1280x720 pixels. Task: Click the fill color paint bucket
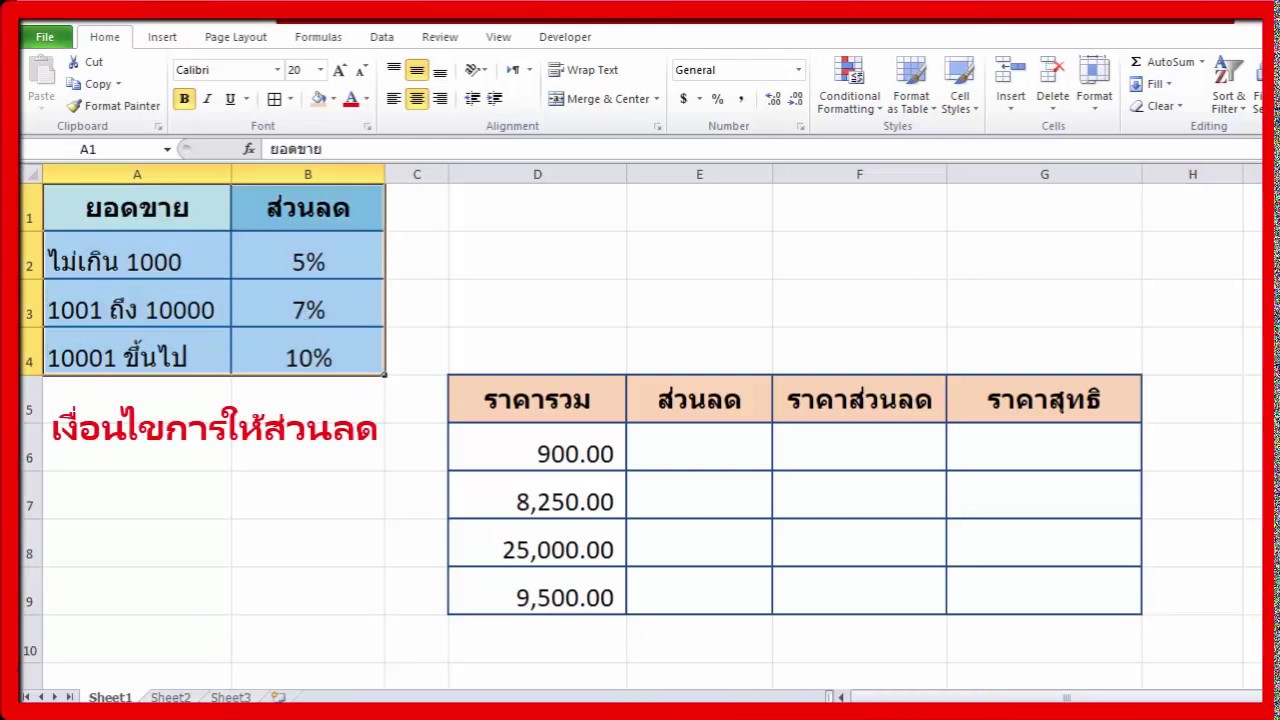coord(318,99)
